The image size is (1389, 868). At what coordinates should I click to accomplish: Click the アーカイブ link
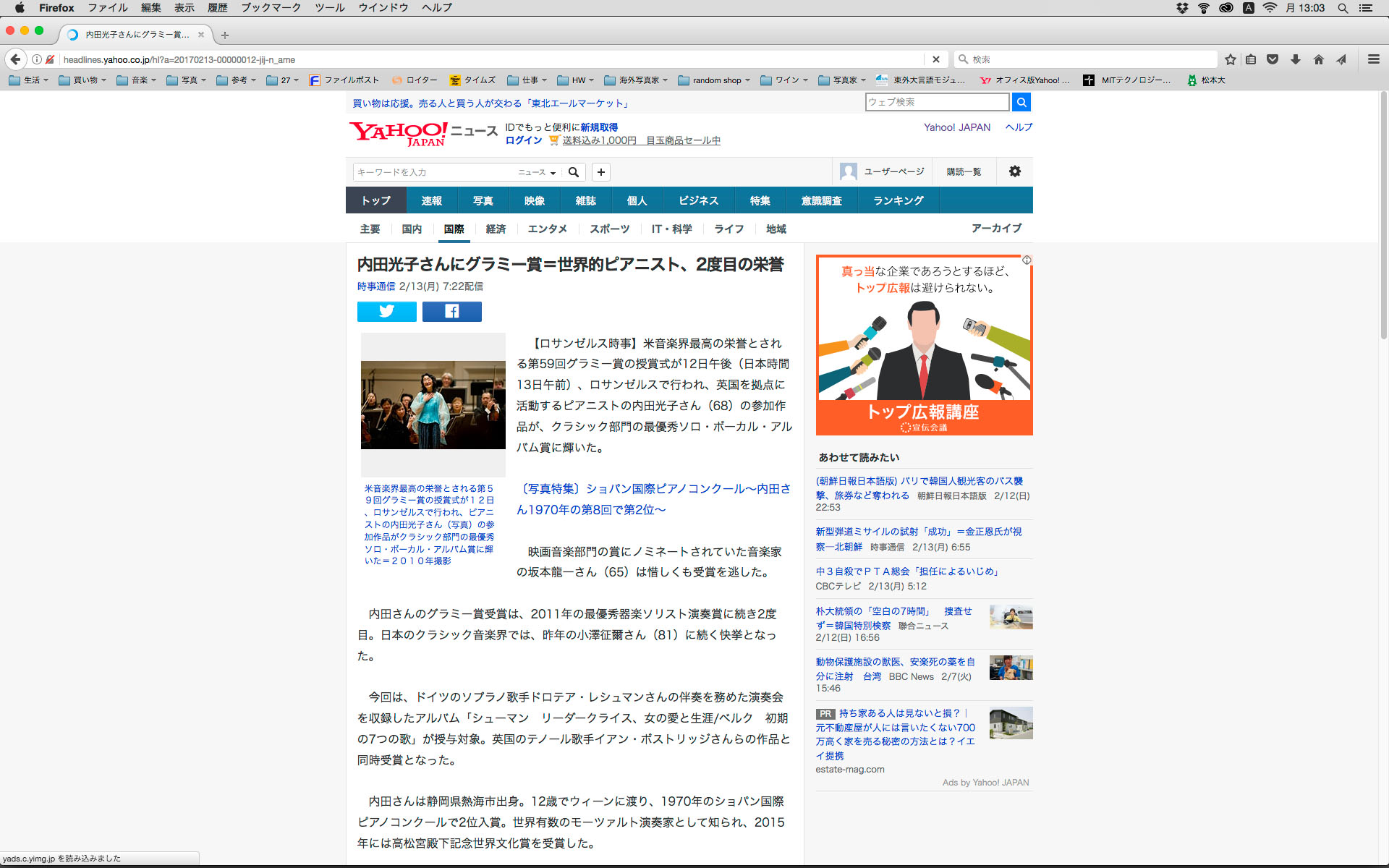(x=996, y=228)
